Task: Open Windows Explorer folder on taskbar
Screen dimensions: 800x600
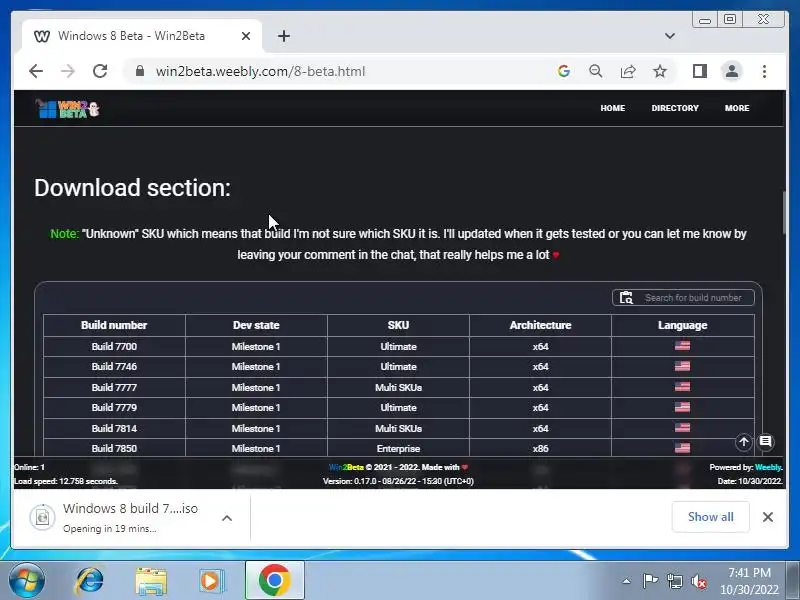Action: pos(151,581)
